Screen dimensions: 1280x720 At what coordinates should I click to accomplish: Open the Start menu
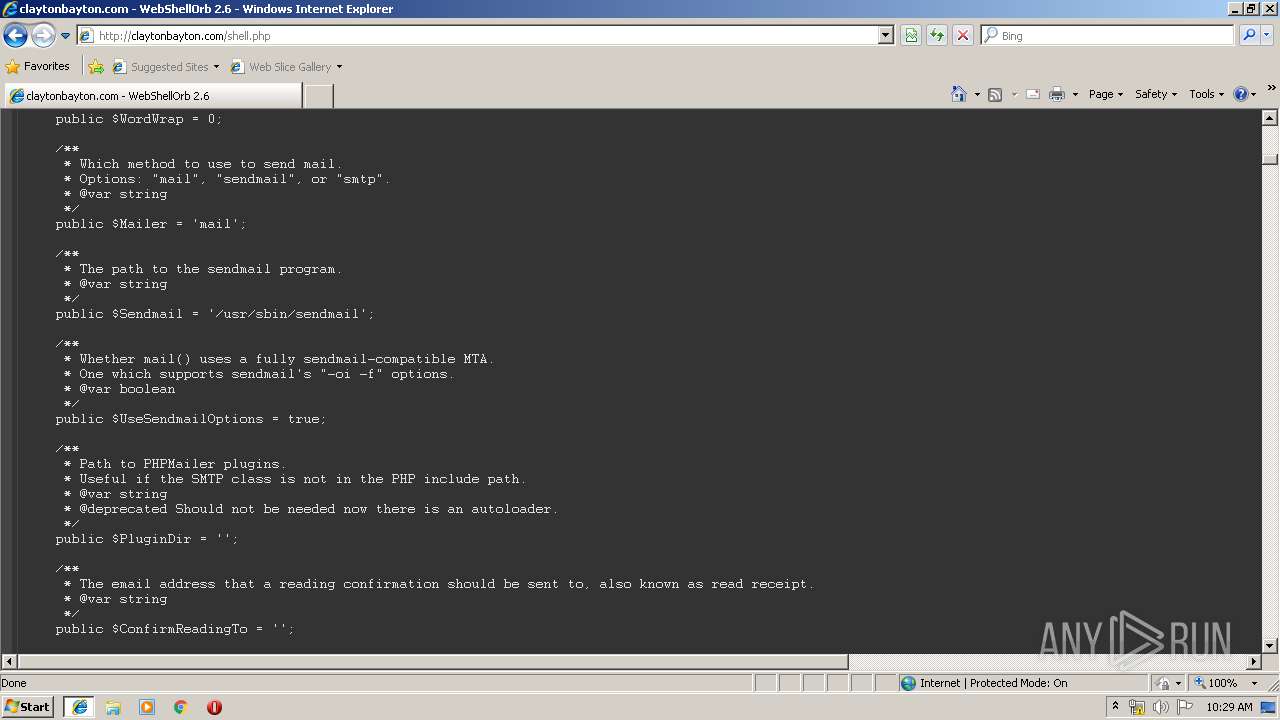tap(27, 707)
